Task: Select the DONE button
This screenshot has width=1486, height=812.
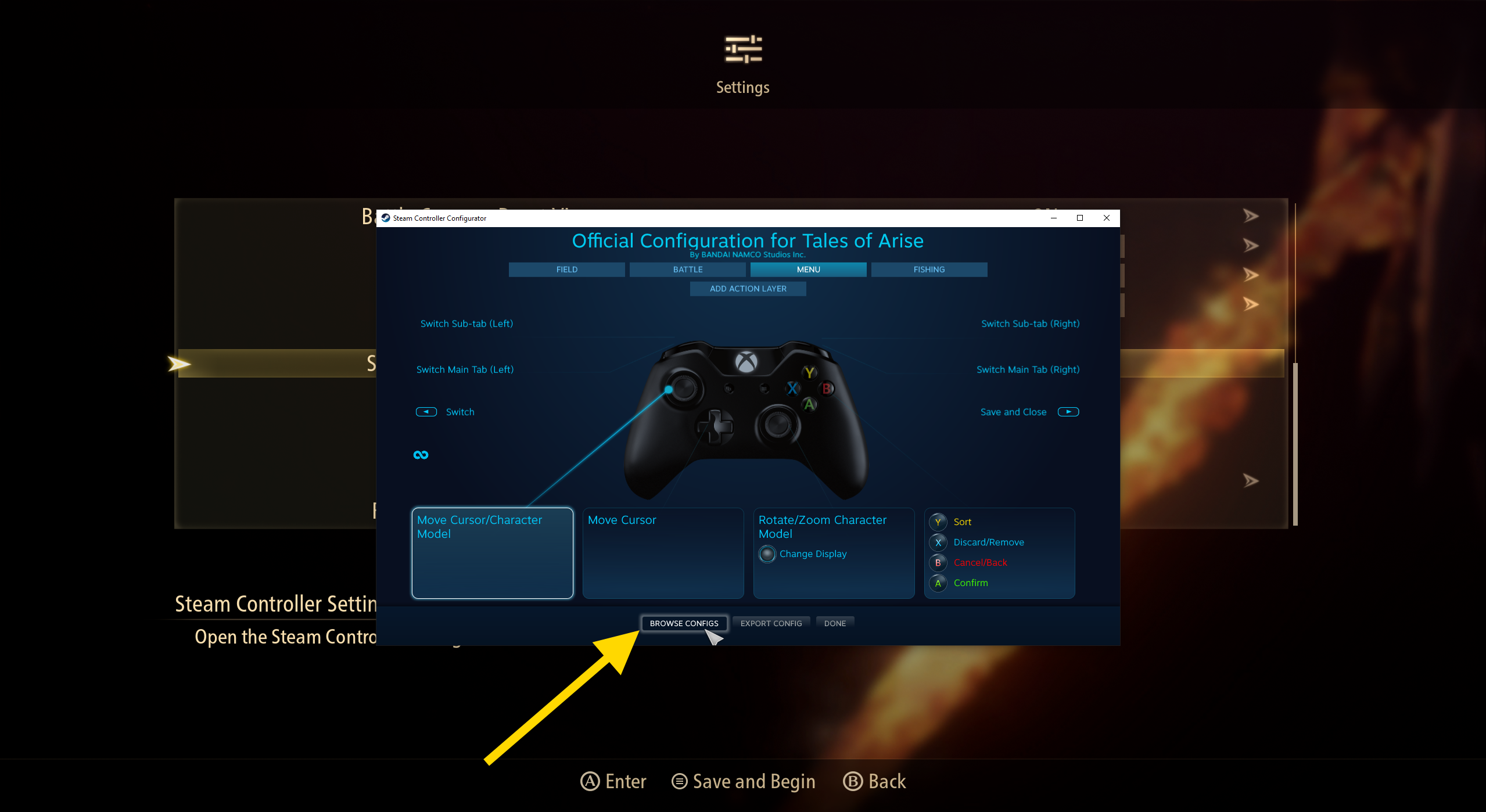Action: [835, 623]
